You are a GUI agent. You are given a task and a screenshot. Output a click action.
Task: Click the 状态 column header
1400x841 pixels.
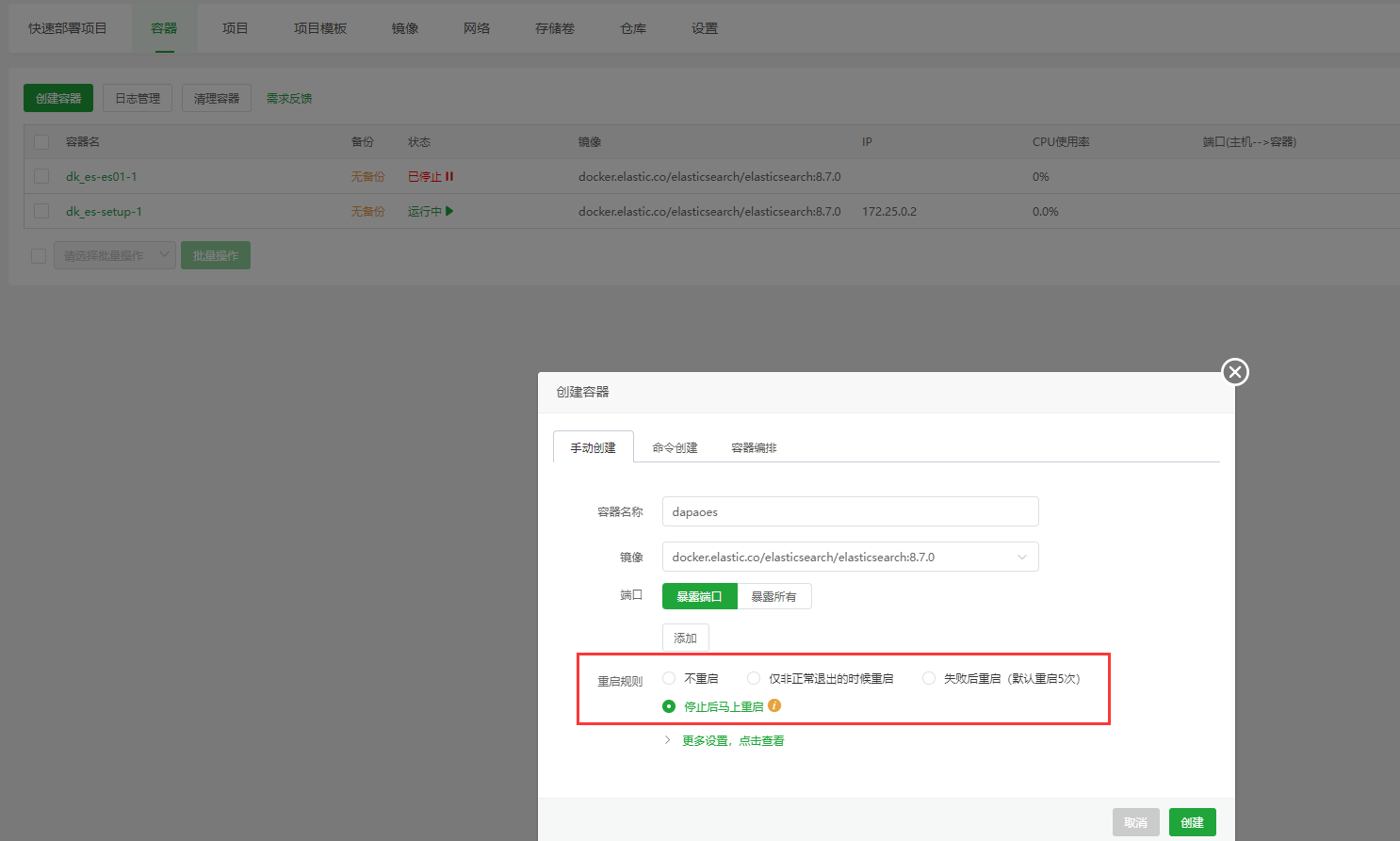coord(419,142)
